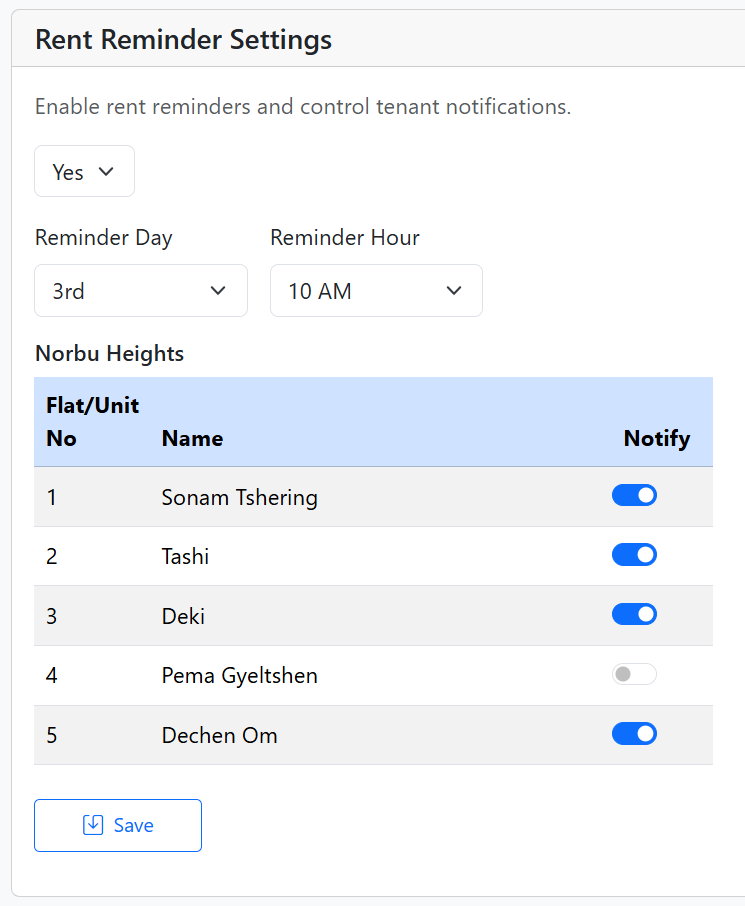Viewport: 745px width, 906px height.
Task: Switch off Dechen Om's notify toggle
Action: tap(634, 734)
